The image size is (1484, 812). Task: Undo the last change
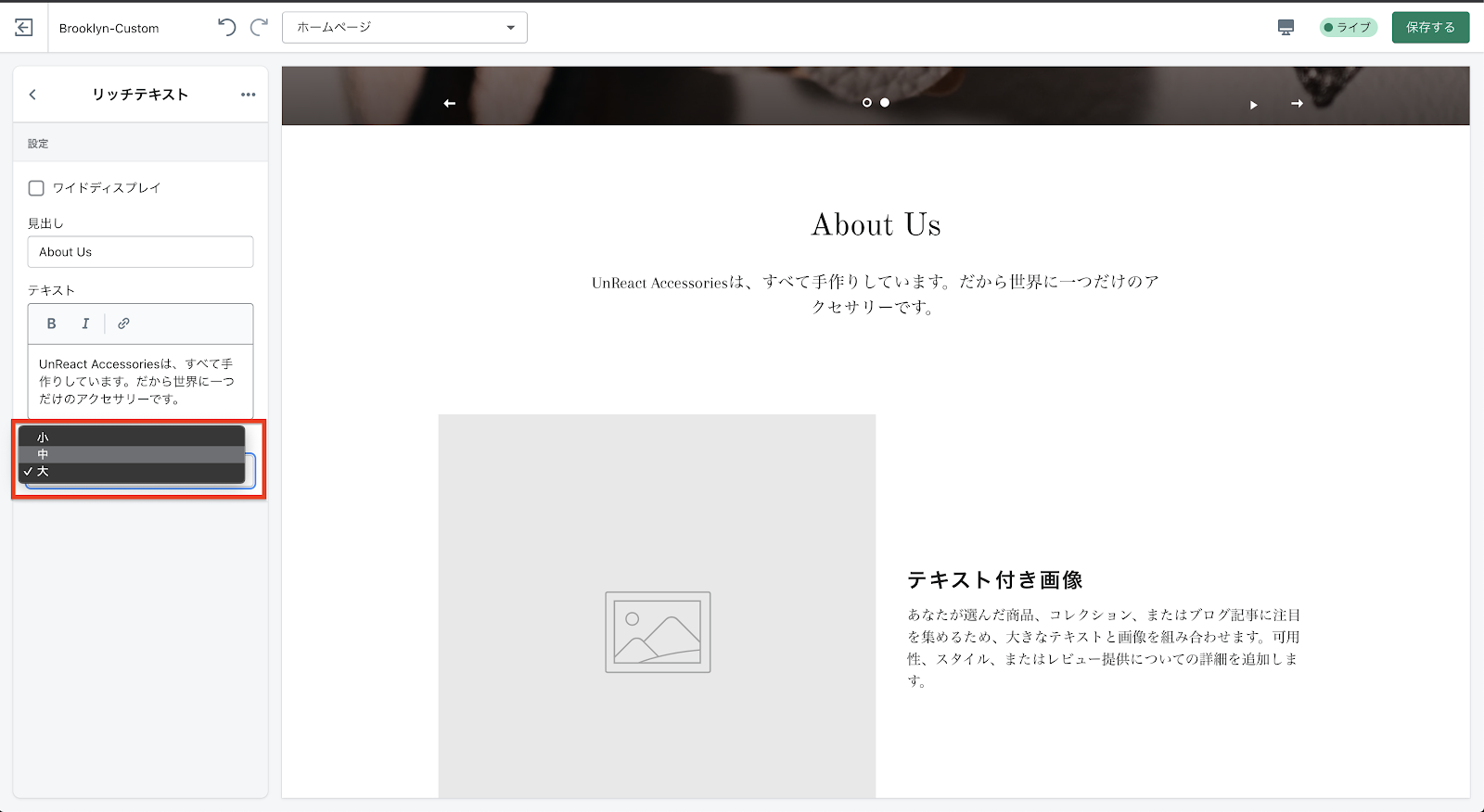(226, 28)
